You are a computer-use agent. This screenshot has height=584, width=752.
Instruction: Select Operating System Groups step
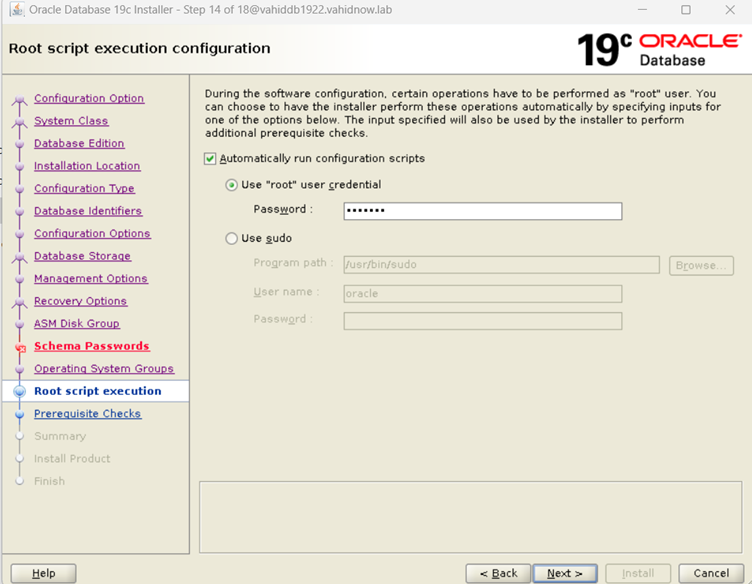pos(104,369)
